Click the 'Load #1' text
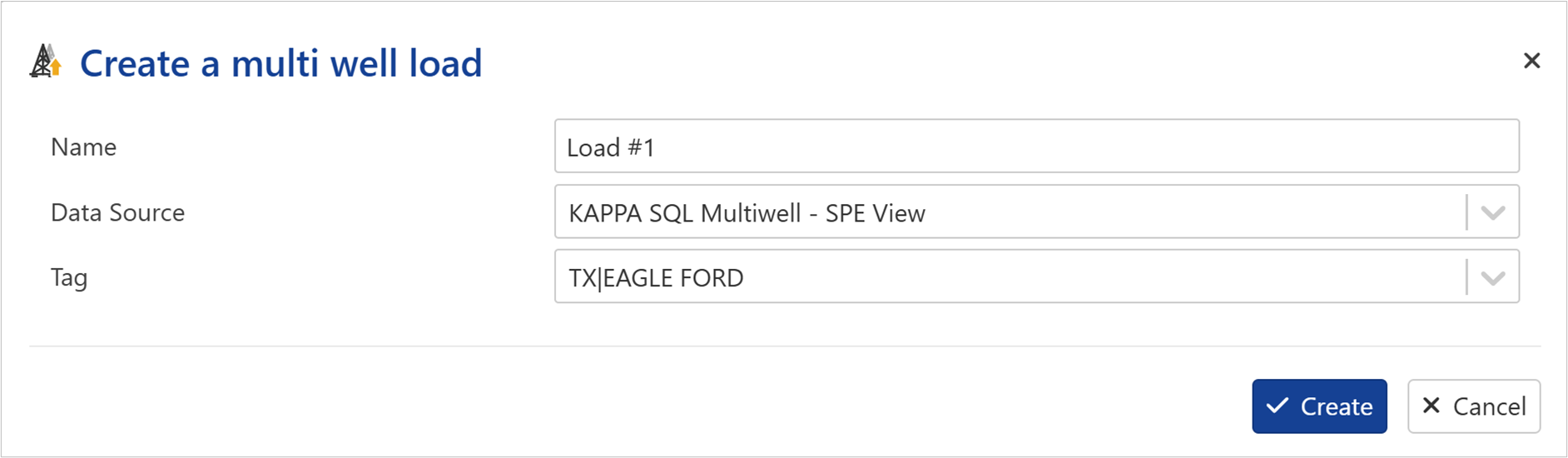 (611, 148)
